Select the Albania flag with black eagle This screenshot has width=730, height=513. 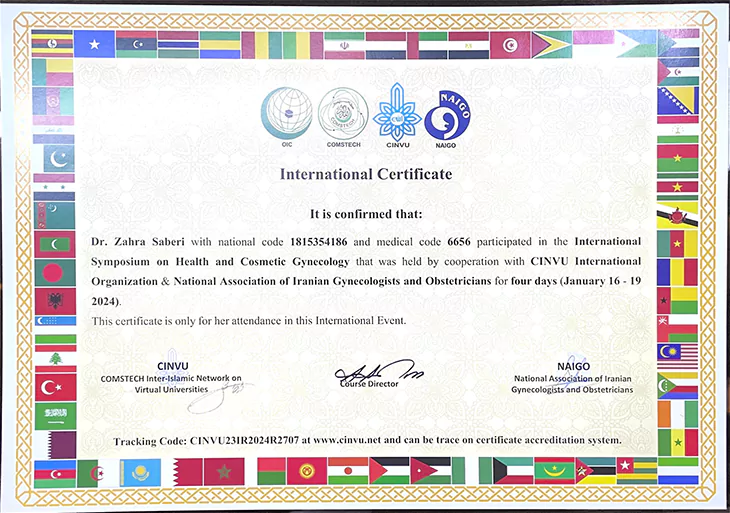pos(55,301)
